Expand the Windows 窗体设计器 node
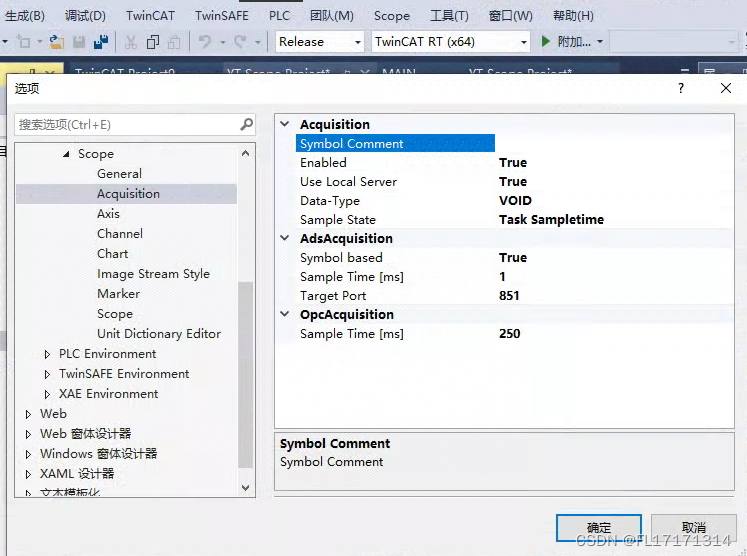The height and width of the screenshot is (556, 747). tap(28, 454)
